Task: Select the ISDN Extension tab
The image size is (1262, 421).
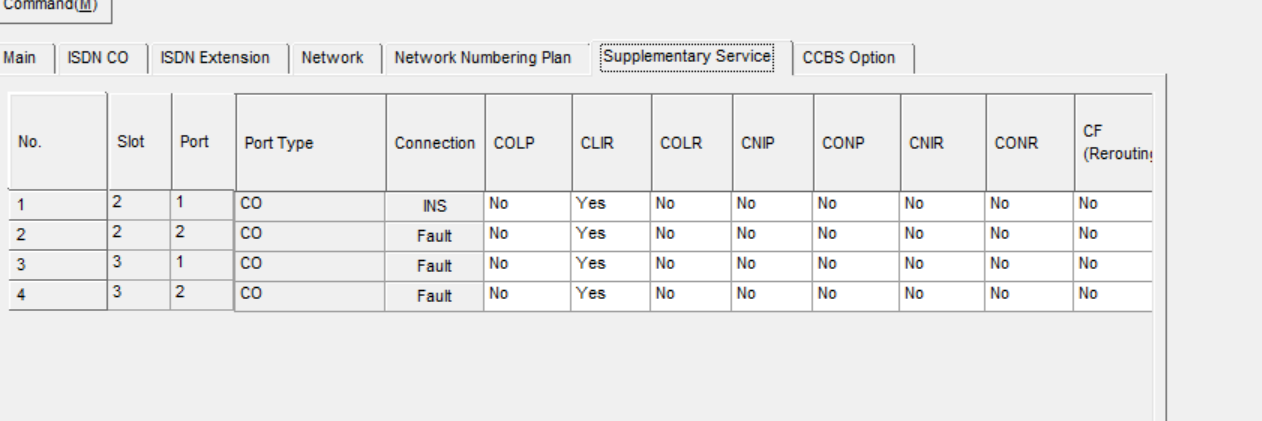Action: (x=215, y=58)
